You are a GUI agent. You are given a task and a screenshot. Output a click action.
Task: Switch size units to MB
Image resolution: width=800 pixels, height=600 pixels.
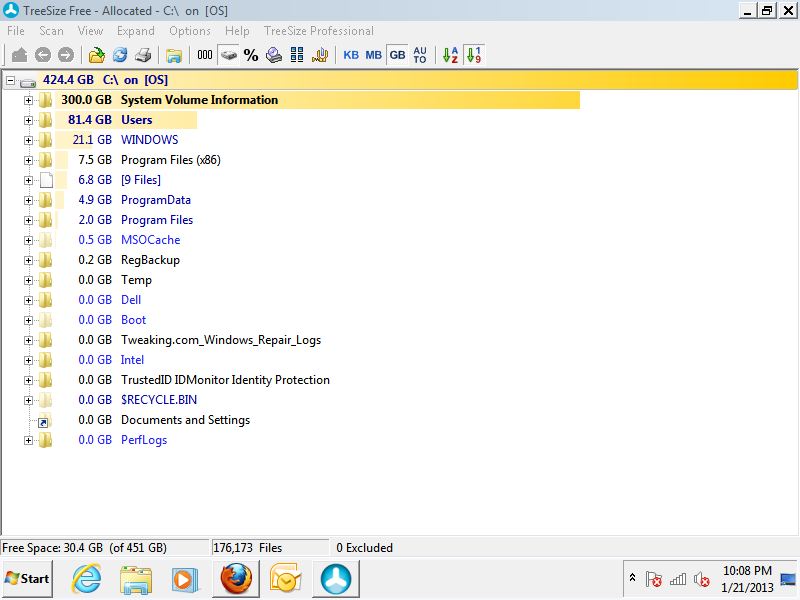373,55
